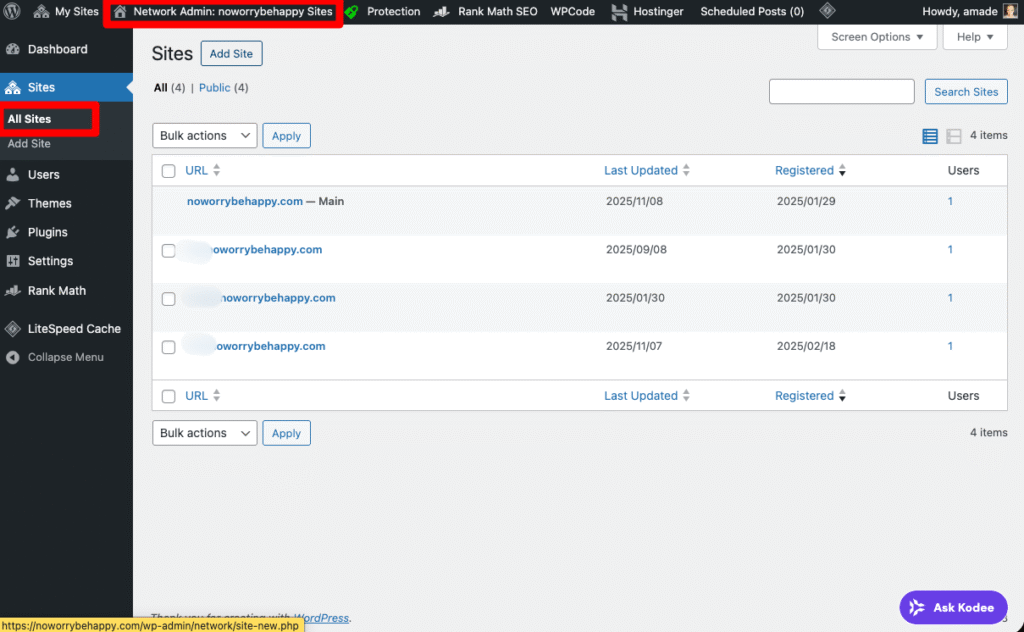Viewport: 1024px width, 632px height.
Task: Open Themes section in sidebar
Action: click(x=49, y=203)
